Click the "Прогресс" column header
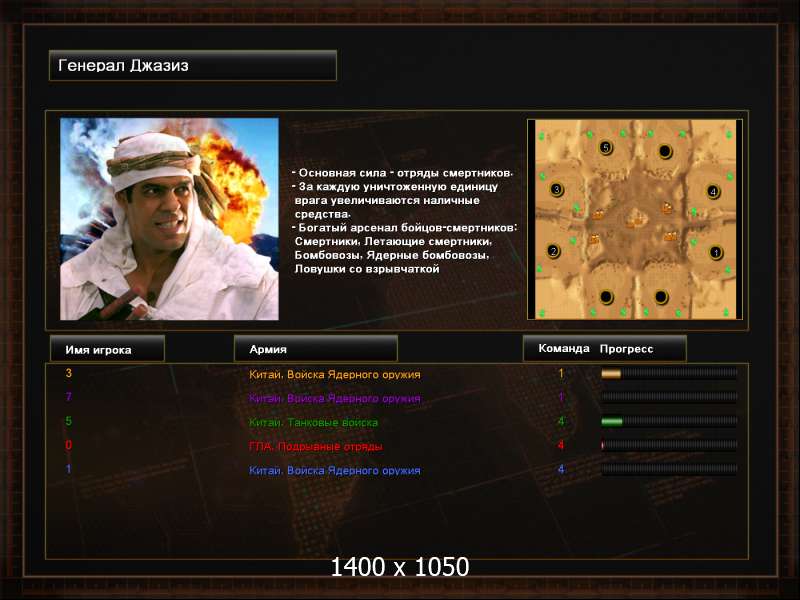800x600 pixels. click(626, 349)
